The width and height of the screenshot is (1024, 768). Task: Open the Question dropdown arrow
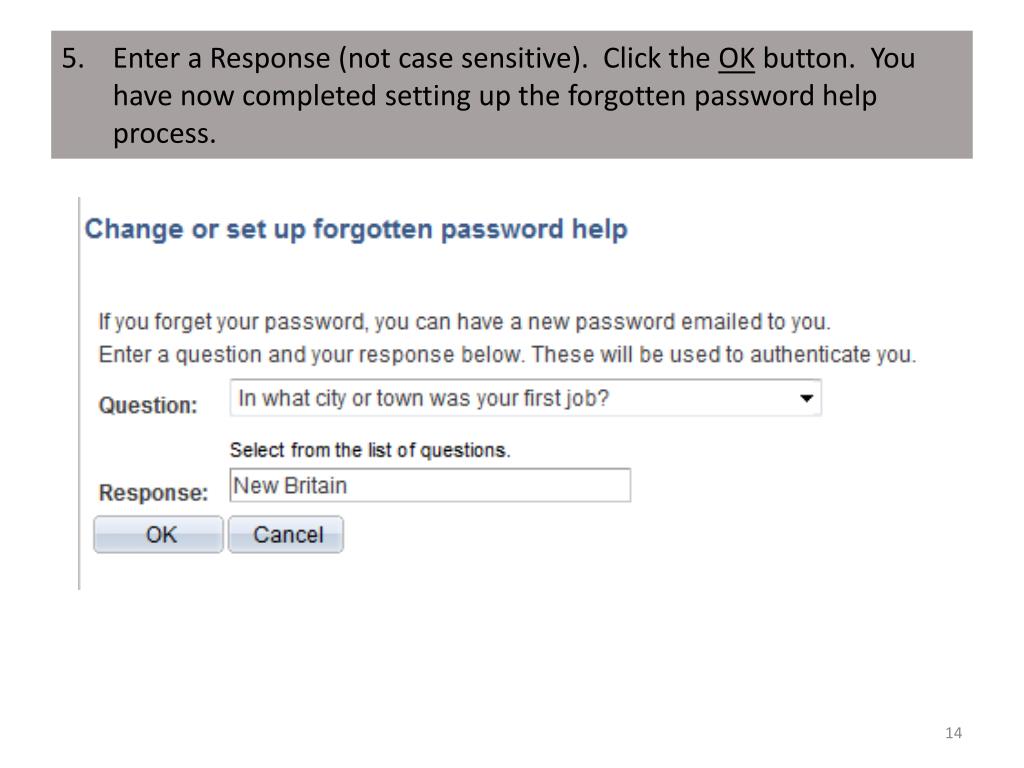[807, 398]
